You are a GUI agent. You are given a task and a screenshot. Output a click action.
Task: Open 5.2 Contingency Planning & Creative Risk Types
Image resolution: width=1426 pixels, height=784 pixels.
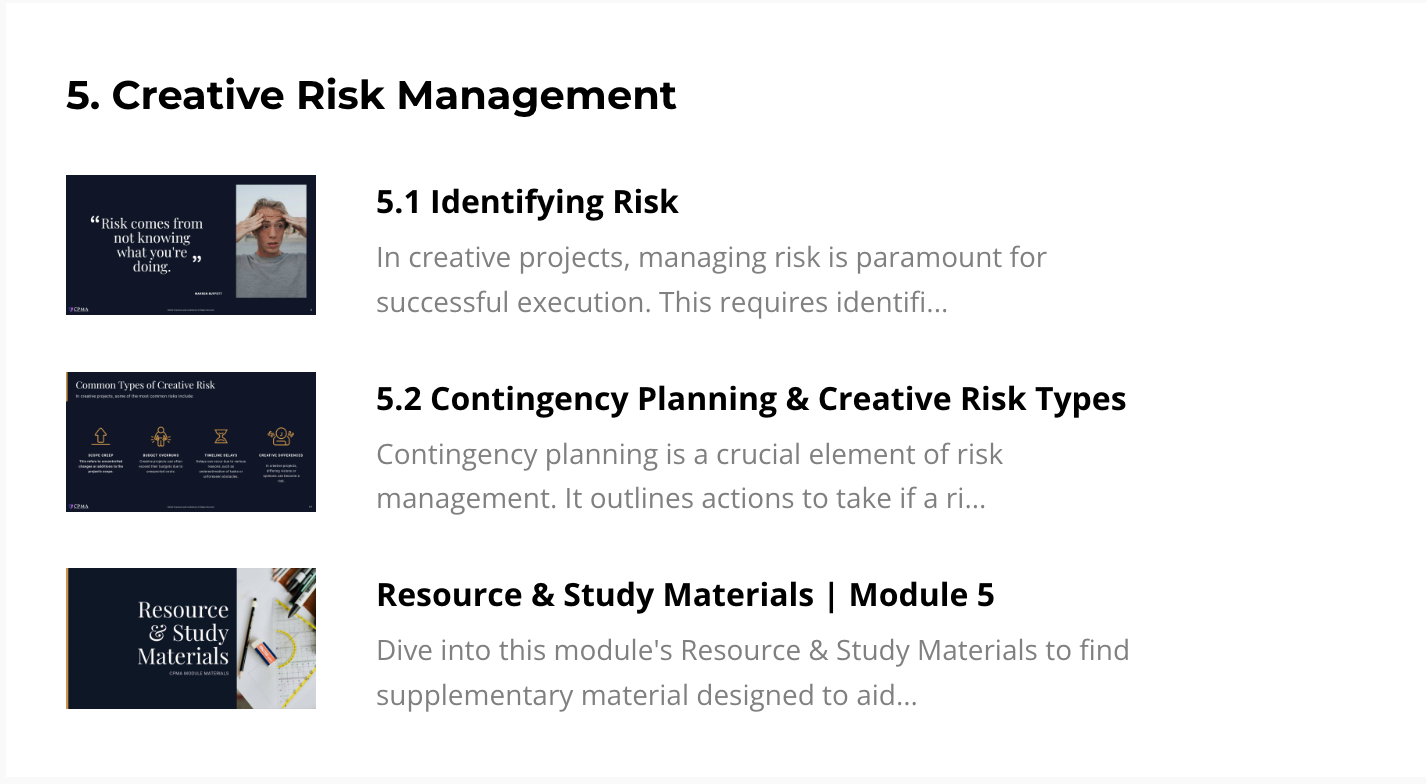tap(751, 399)
